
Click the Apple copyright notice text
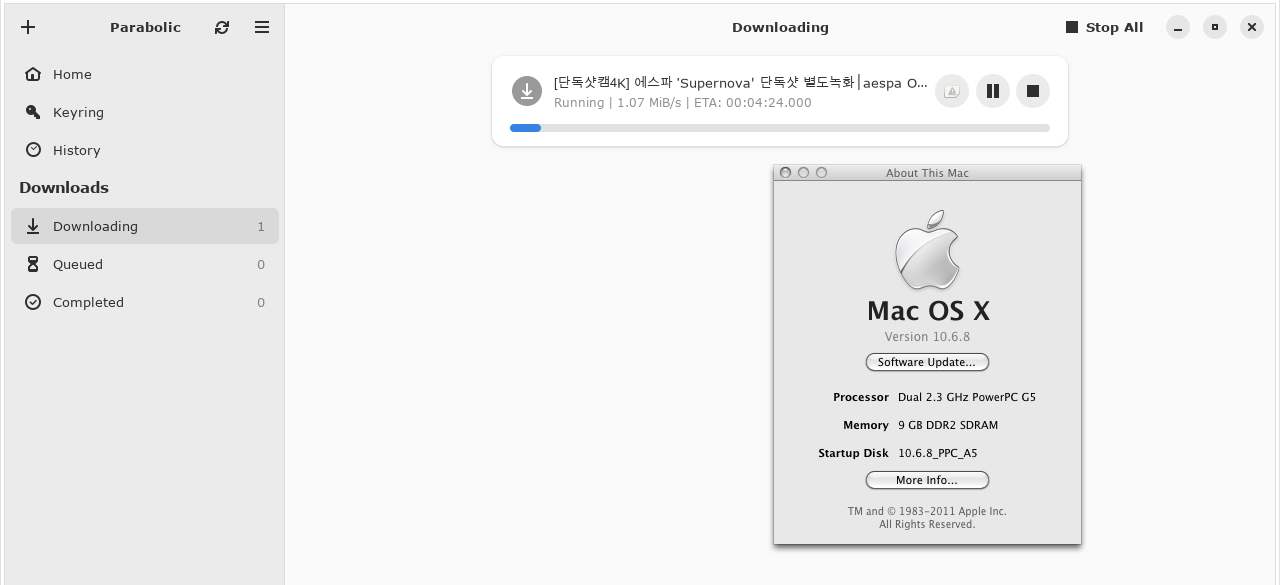(x=927, y=517)
